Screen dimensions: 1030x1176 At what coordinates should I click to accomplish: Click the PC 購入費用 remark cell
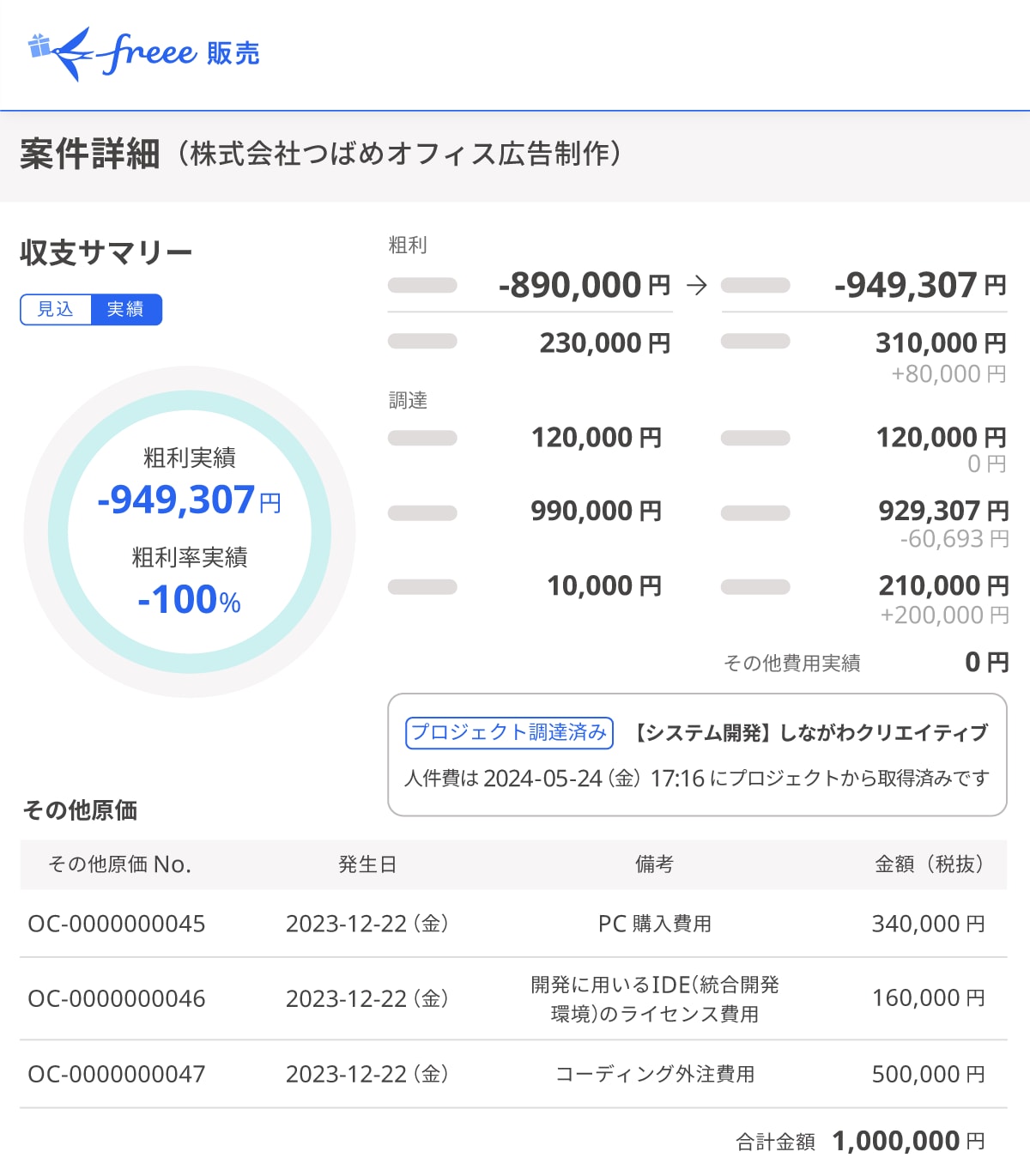pos(654,924)
